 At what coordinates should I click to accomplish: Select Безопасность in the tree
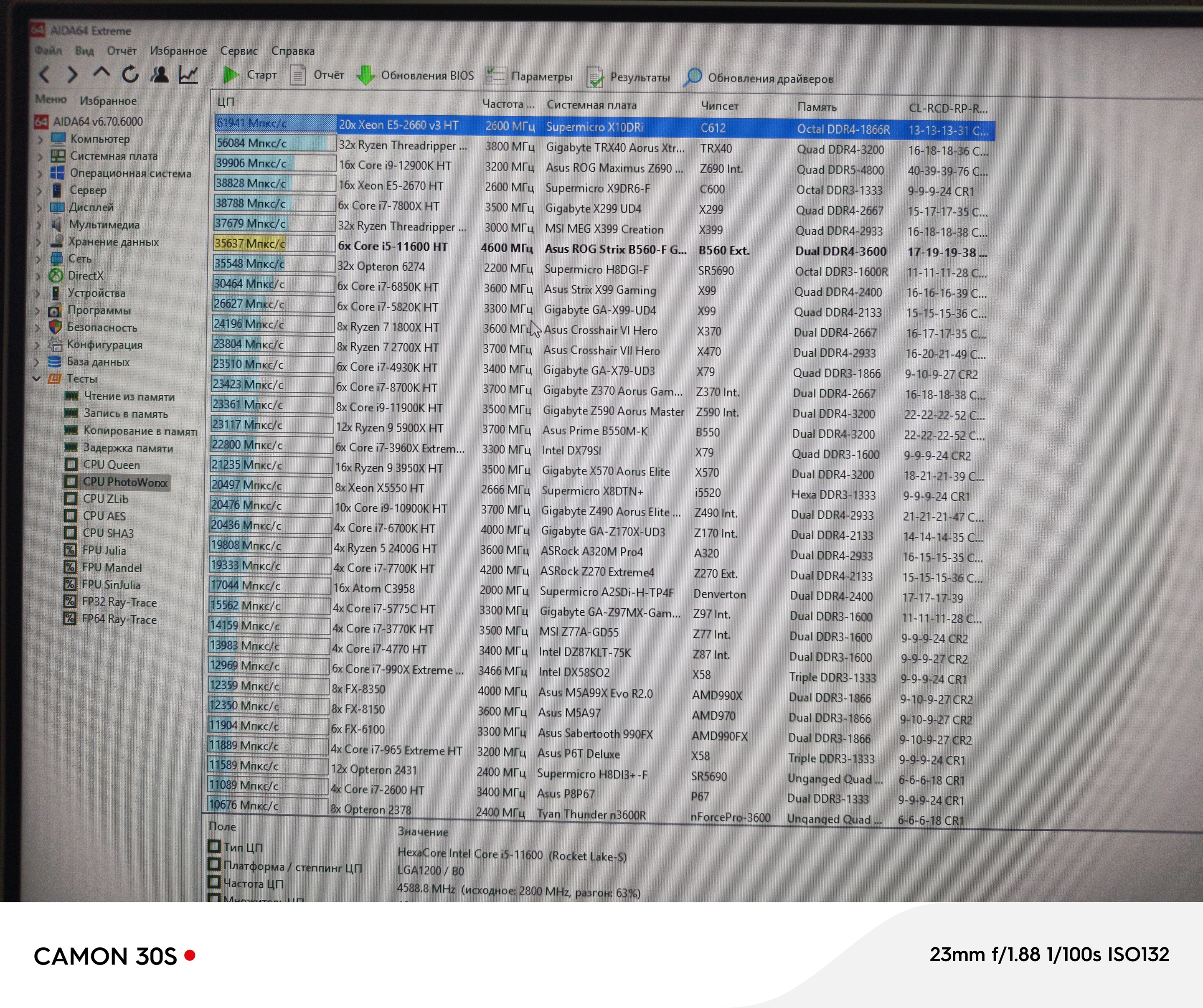93,327
